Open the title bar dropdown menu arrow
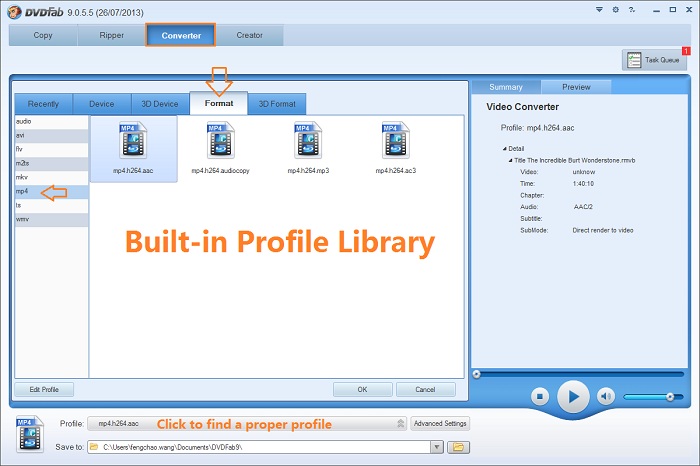The width and height of the screenshot is (700, 466). pos(599,9)
